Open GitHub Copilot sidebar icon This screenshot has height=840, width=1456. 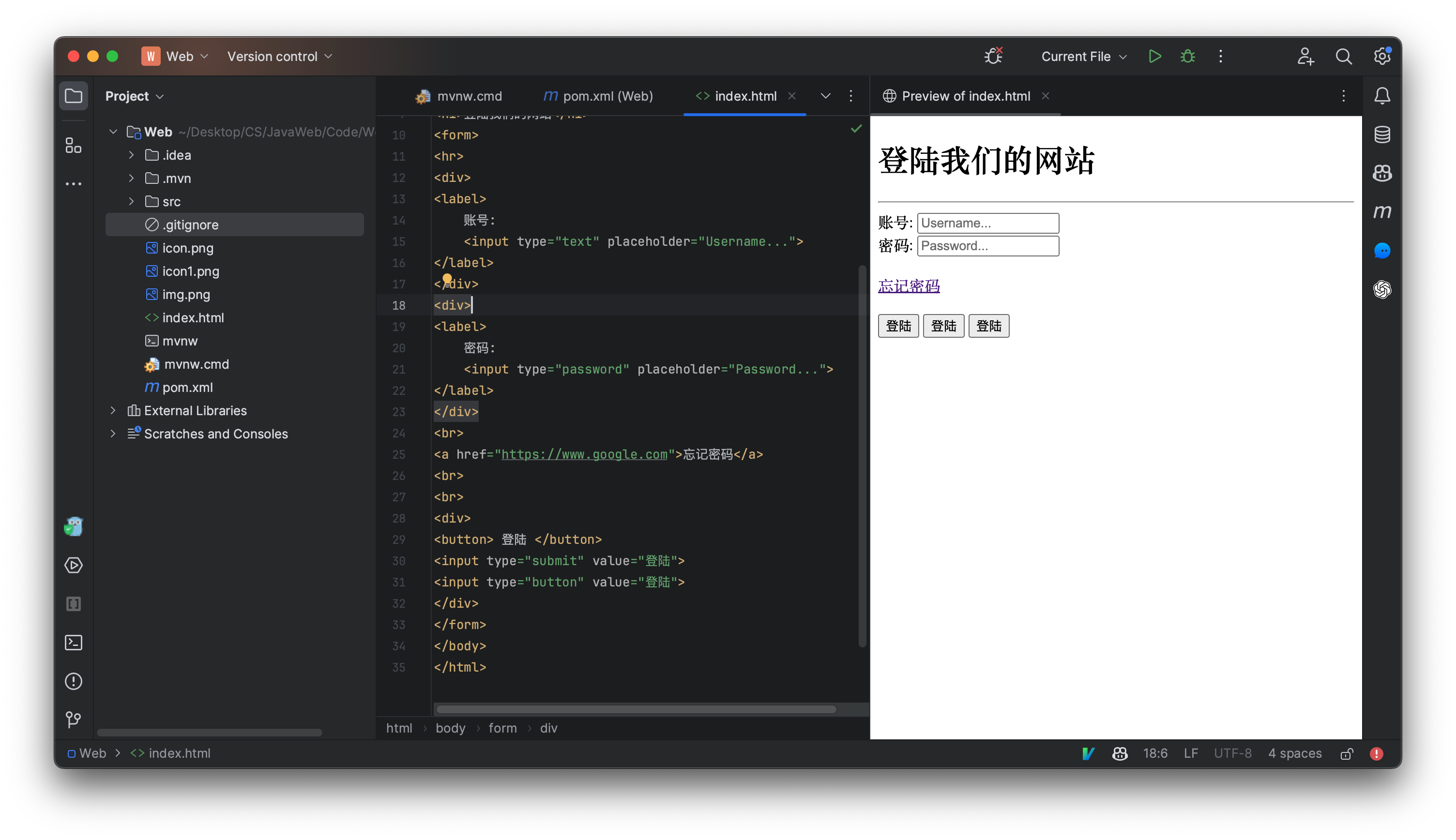[1381, 173]
